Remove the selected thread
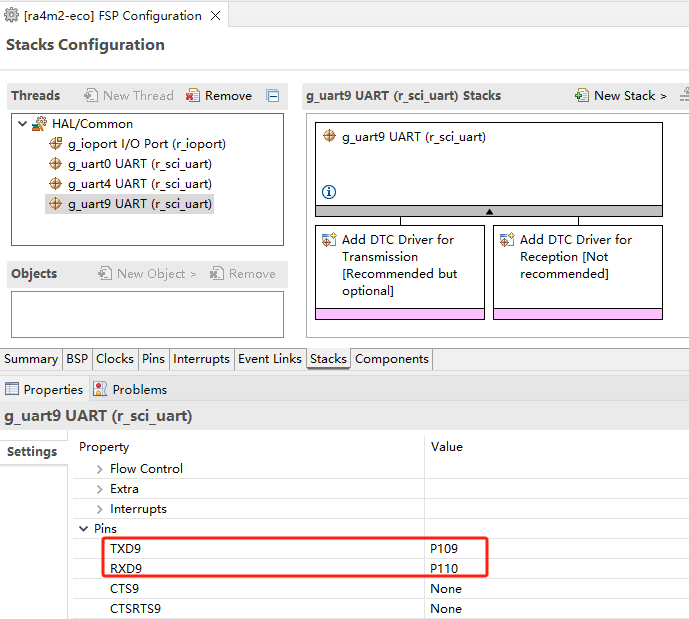This screenshot has height=619, width=689. [219, 95]
